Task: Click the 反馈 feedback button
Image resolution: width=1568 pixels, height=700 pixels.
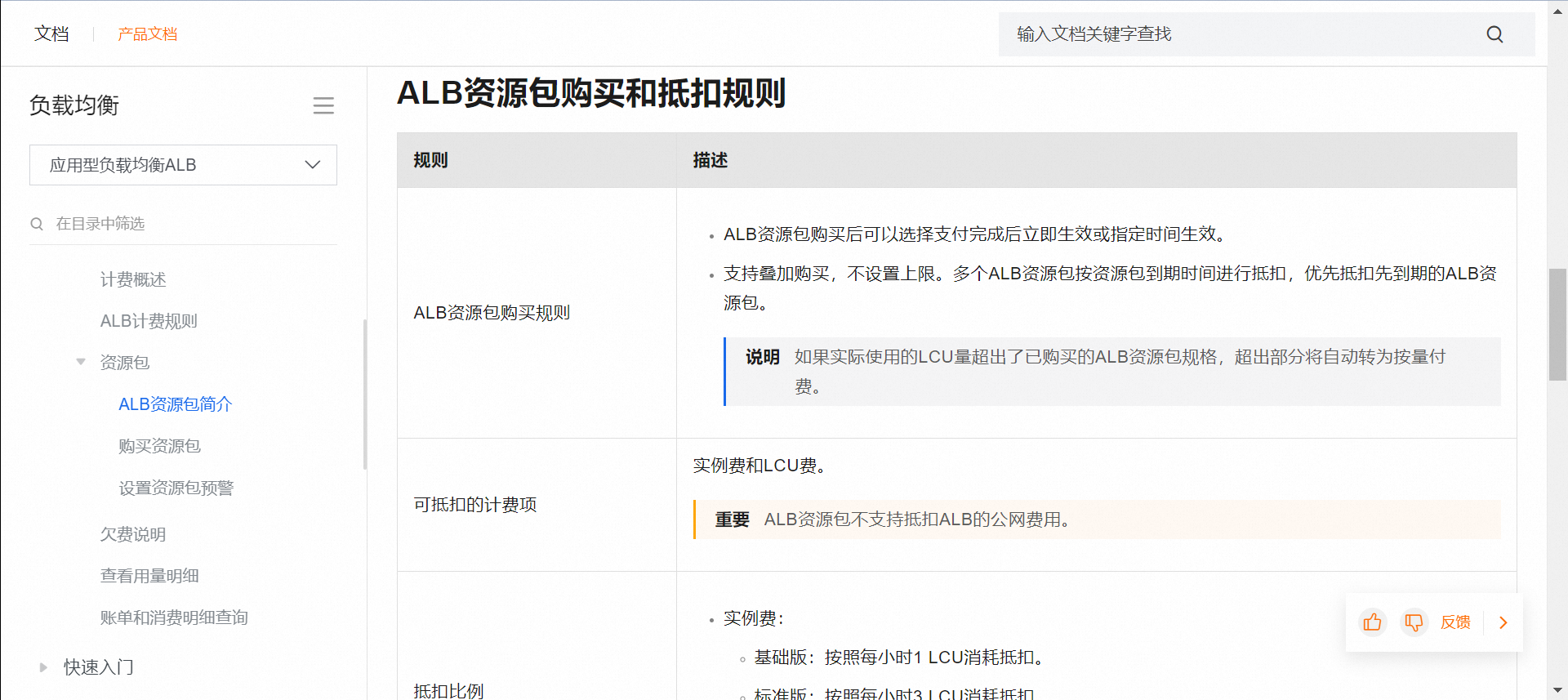Action: click(x=1455, y=622)
